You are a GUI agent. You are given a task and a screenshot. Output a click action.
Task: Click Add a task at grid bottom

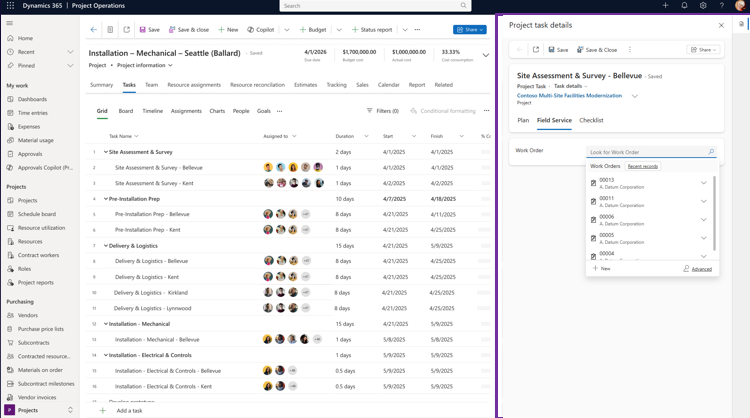129,410
